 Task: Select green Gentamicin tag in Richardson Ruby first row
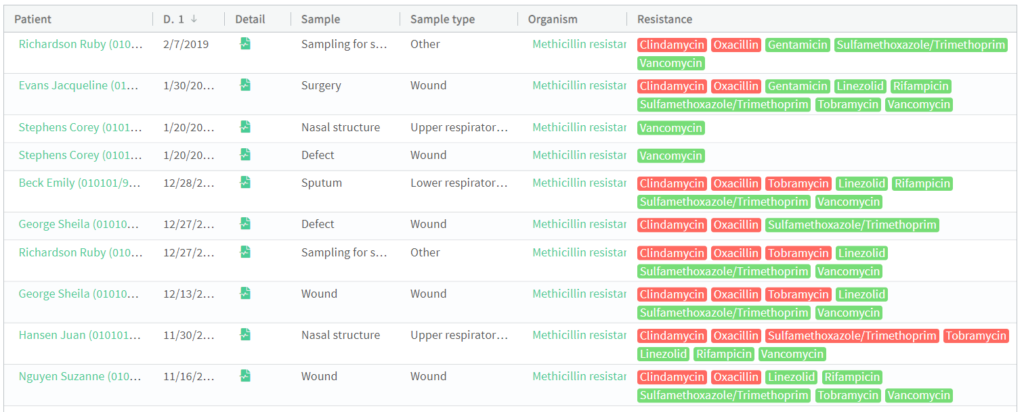(797, 45)
